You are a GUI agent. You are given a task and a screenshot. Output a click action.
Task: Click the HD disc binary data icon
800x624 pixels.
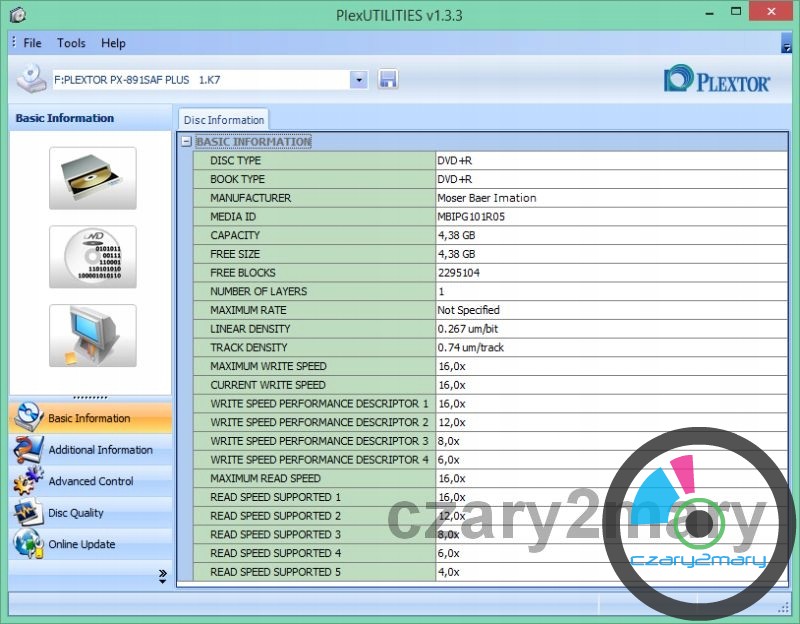click(92, 257)
